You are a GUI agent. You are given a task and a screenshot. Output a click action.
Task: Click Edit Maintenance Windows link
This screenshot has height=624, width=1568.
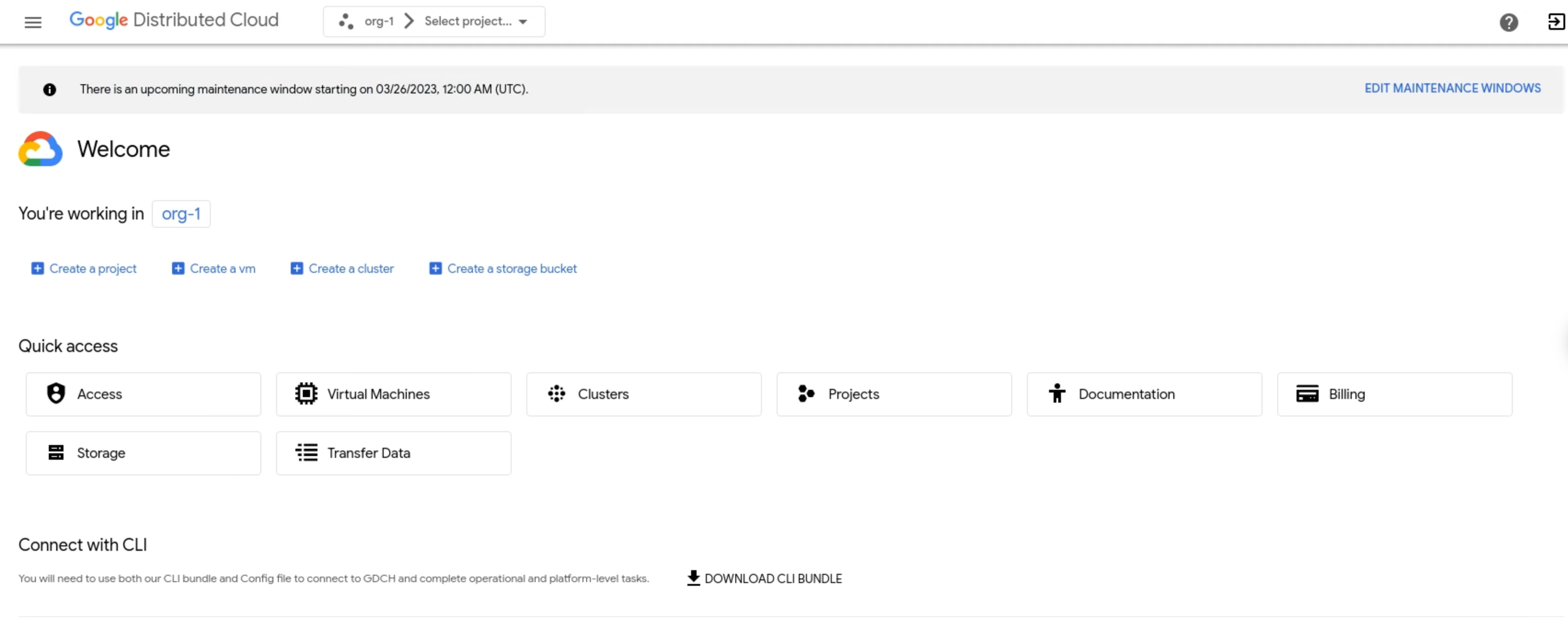[1452, 88]
